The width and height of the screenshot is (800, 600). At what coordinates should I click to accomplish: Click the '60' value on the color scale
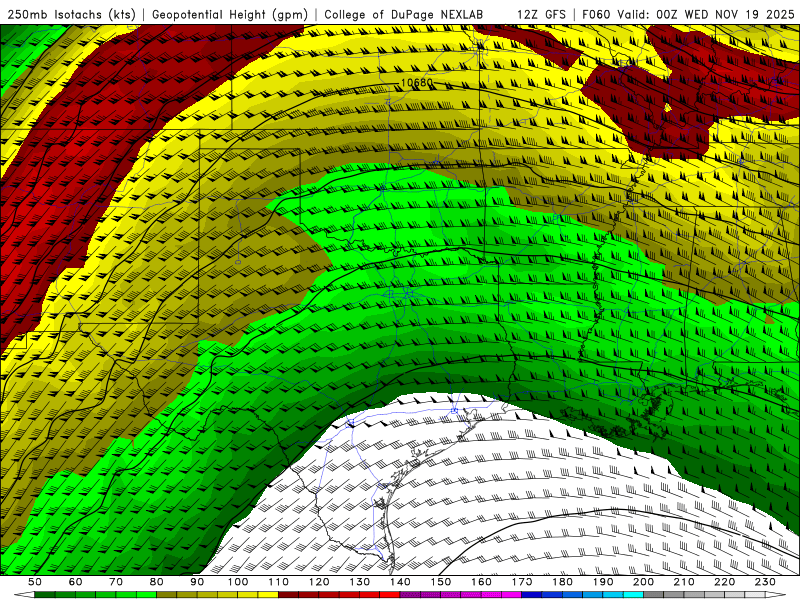pyautogui.click(x=75, y=582)
